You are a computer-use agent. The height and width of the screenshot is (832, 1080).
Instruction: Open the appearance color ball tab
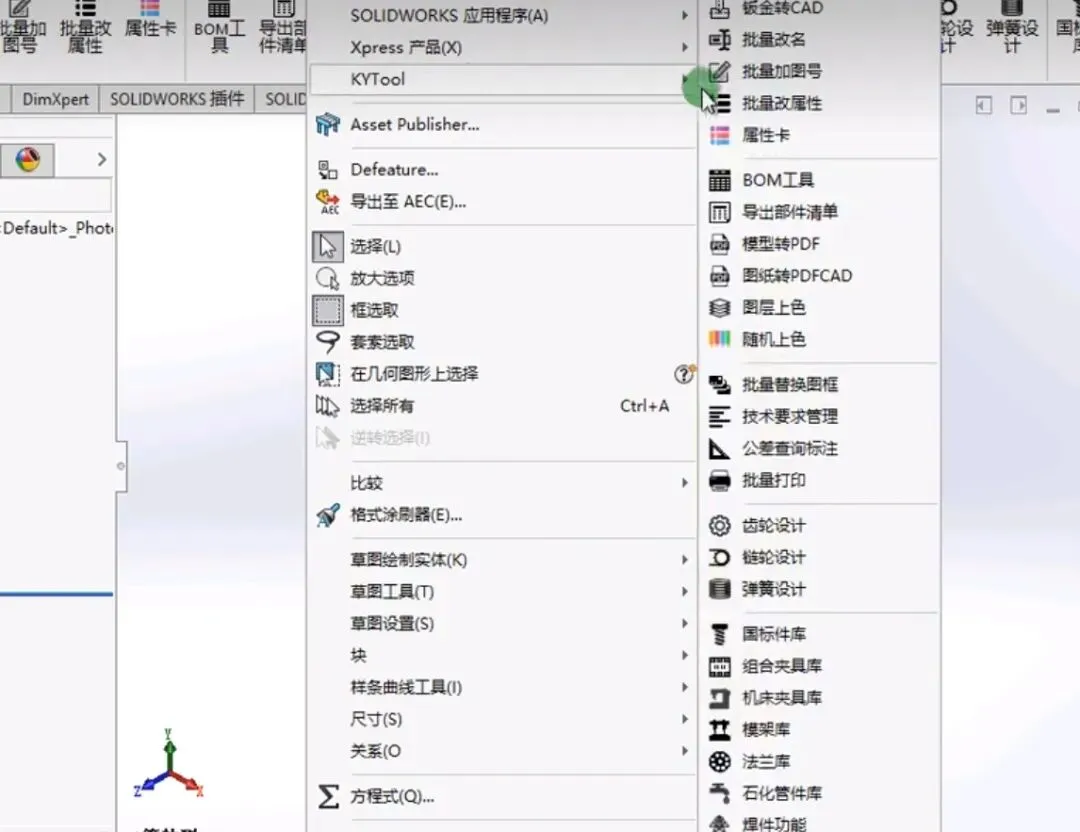coord(28,160)
